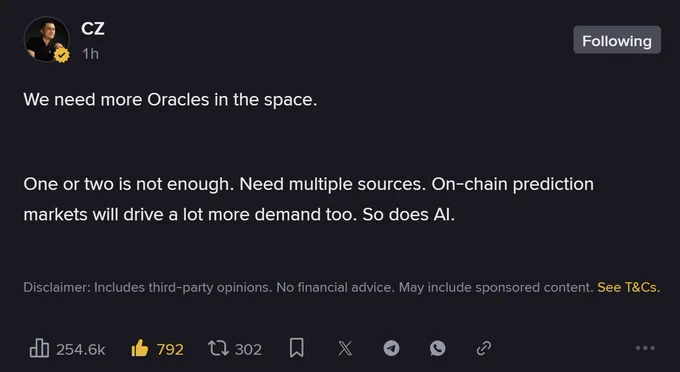Screen dimensions: 680x372
Task: Copy post link with chain icon
Action: [x=484, y=348]
